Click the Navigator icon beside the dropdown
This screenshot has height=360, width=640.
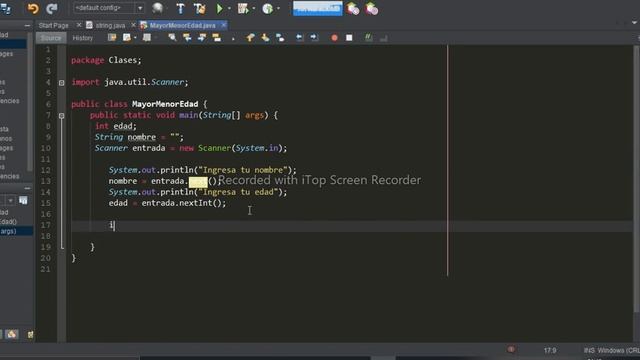pos(23,200)
